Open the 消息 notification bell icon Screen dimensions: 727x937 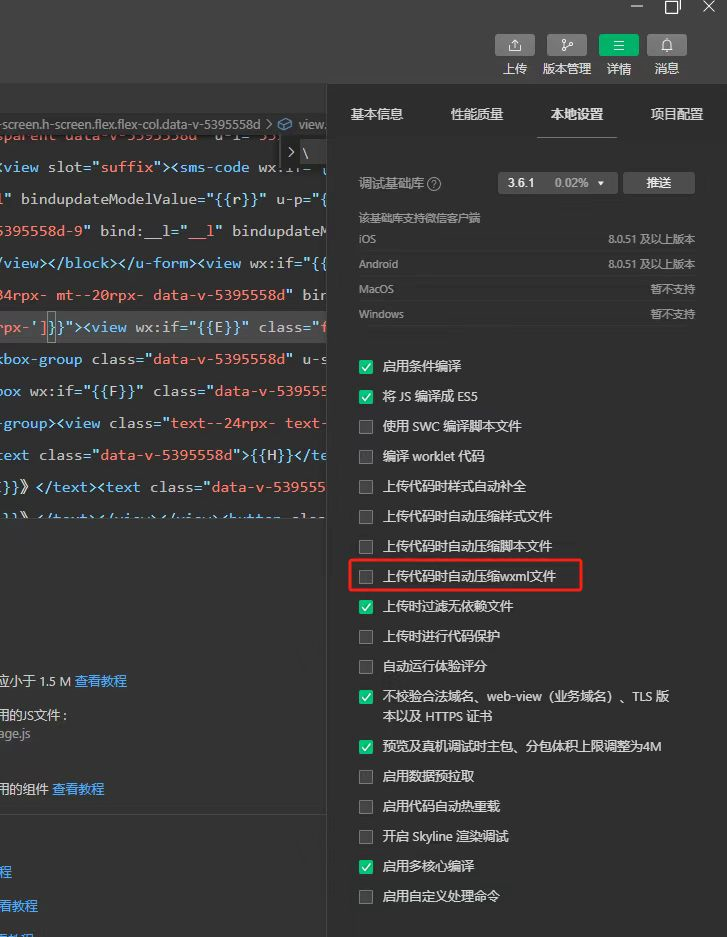(666, 45)
